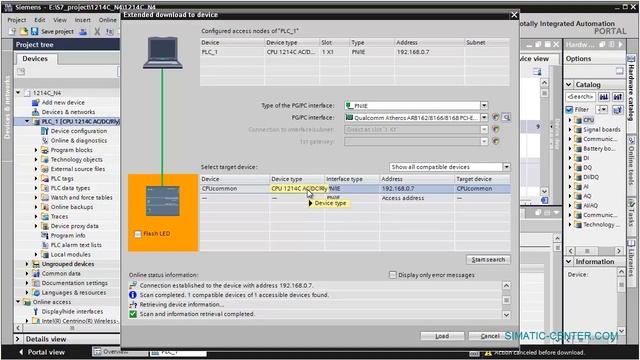This screenshot has width=640, height=360.
Task: Expand PLC tags tree node
Action: tap(36, 179)
